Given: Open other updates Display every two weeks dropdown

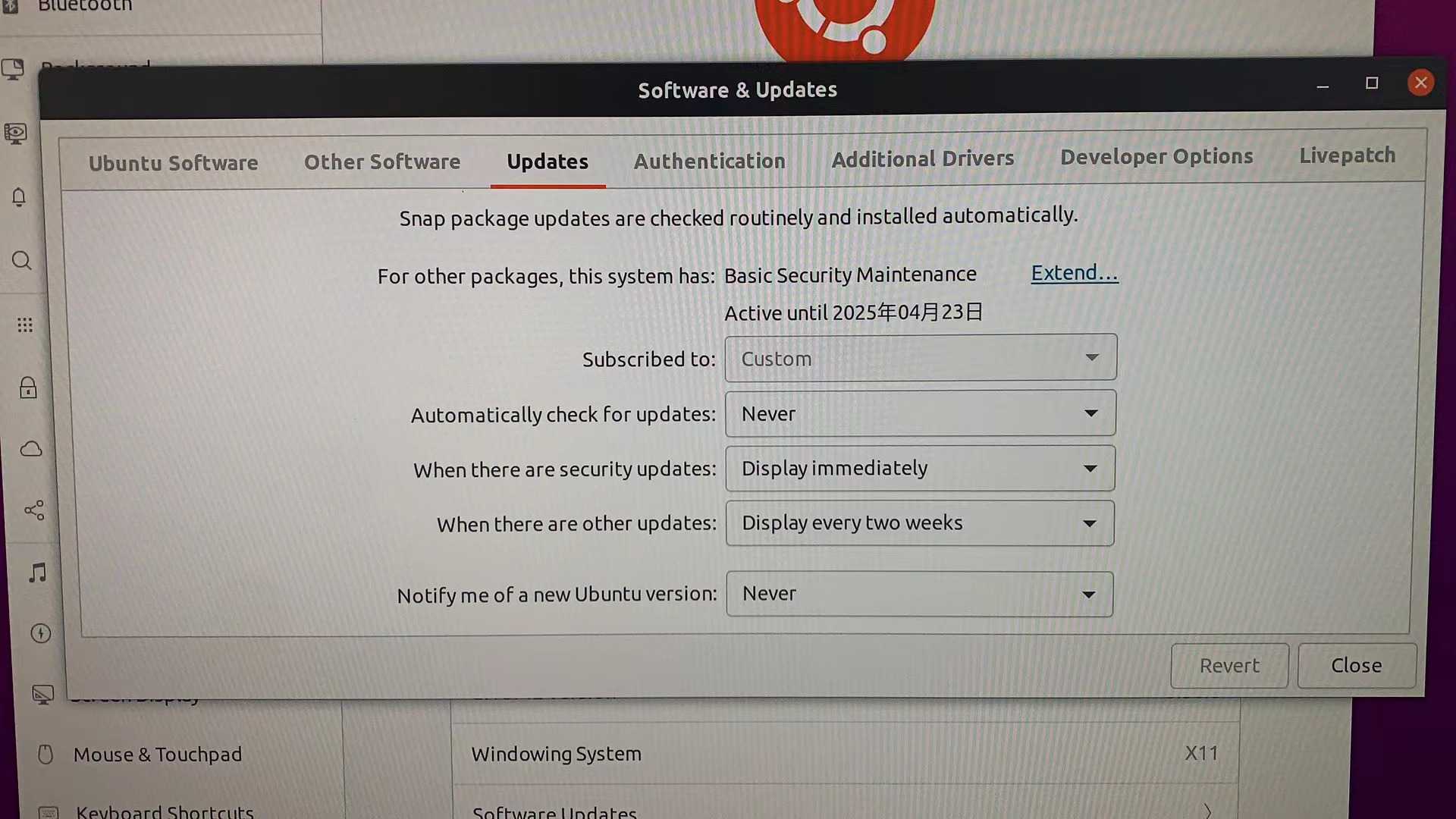Looking at the screenshot, I should tap(920, 523).
